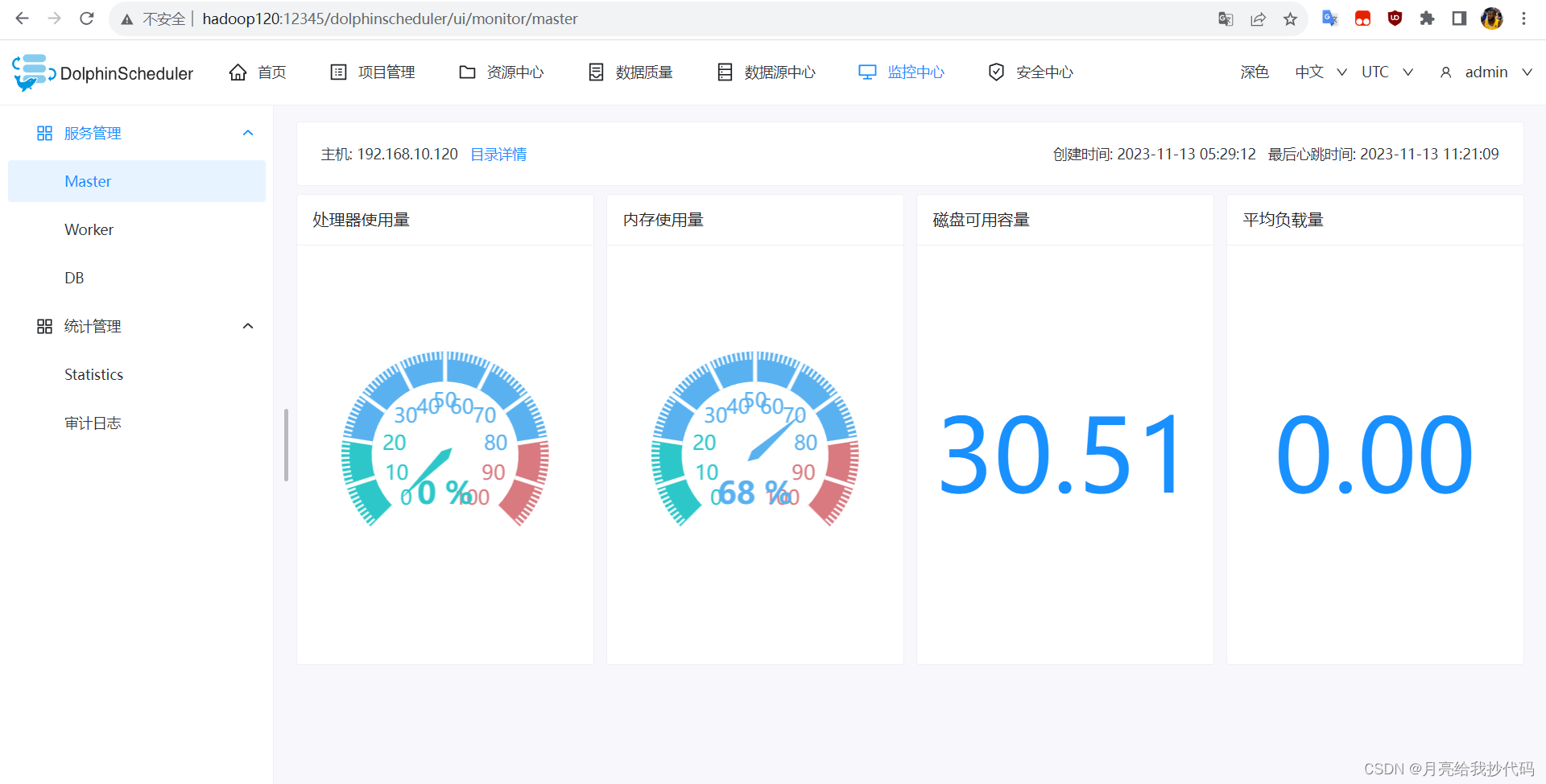This screenshot has height=784, width=1546.
Task: Open browser extensions puzzle icon
Action: pyautogui.click(x=1427, y=19)
